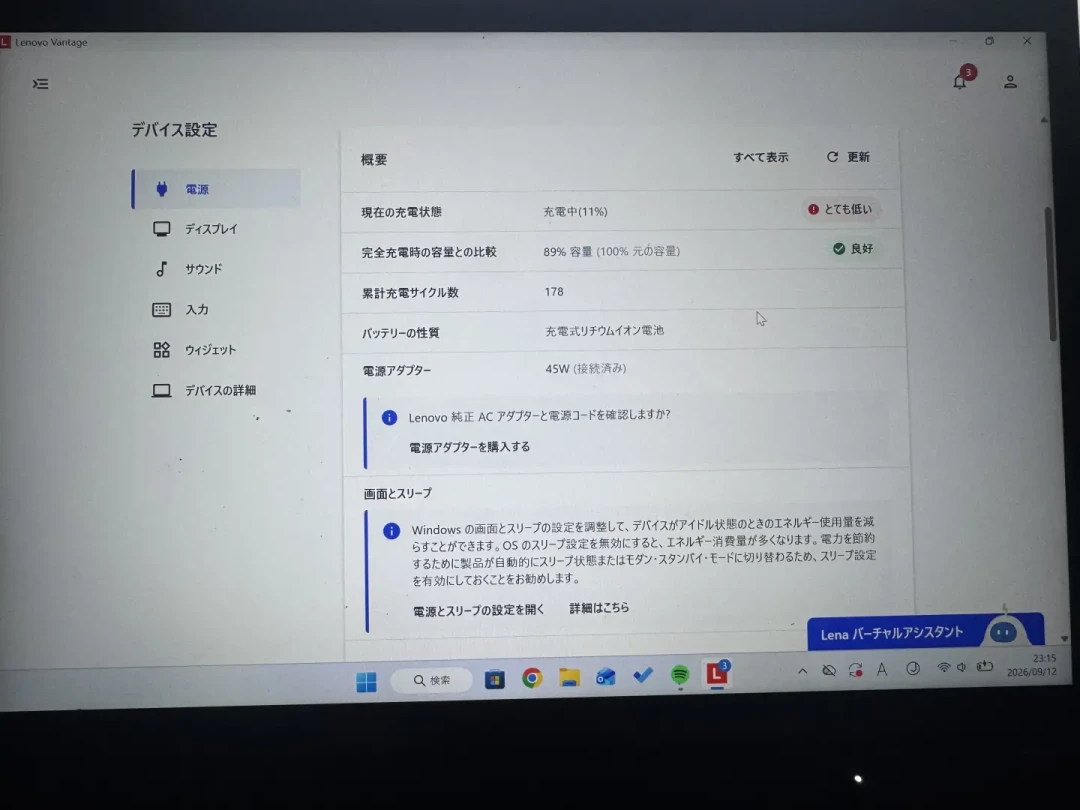
Task: Click the すべて表示 button
Action: tap(760, 157)
